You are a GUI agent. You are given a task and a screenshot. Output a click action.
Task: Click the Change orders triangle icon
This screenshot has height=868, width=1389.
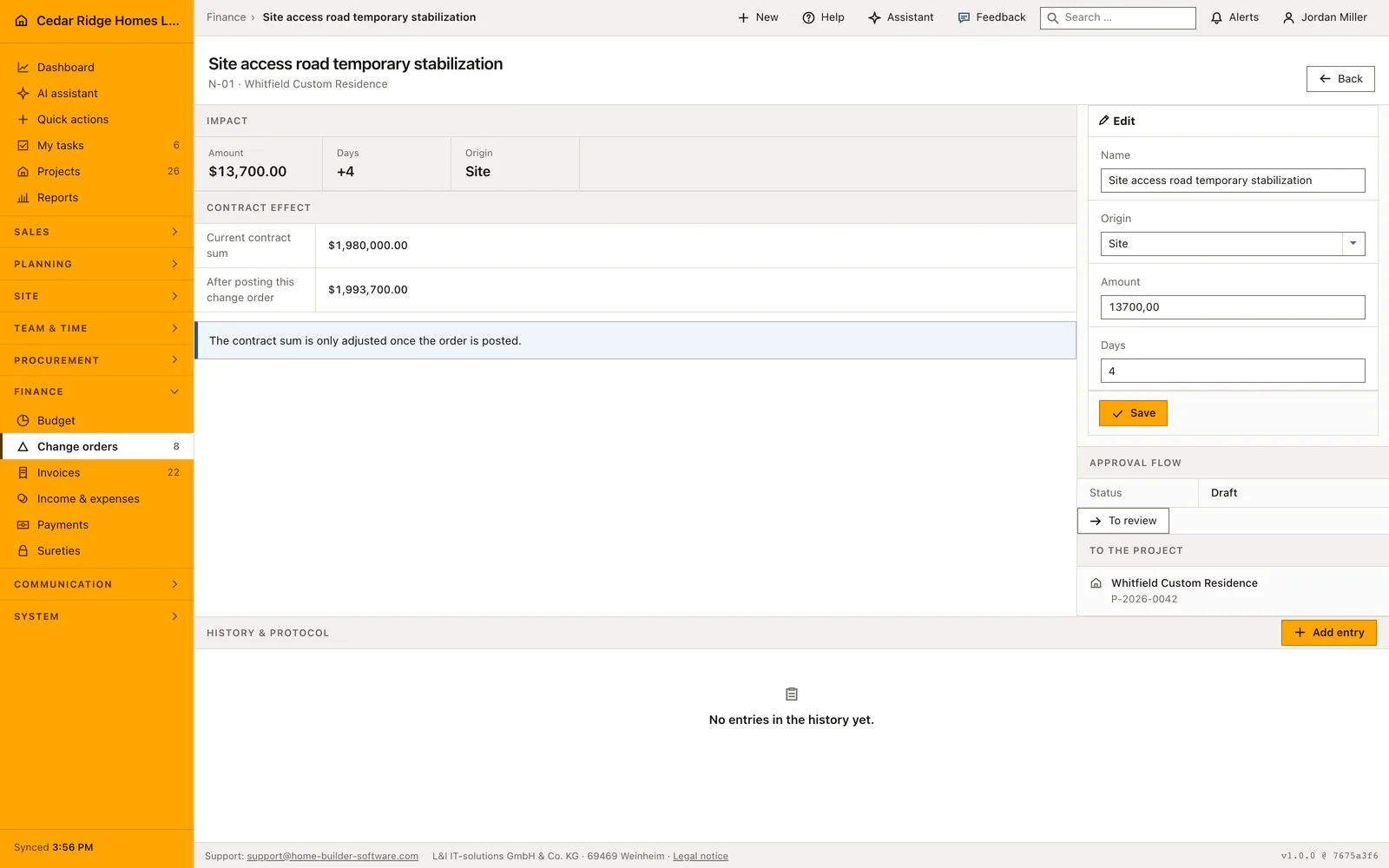tap(23, 446)
